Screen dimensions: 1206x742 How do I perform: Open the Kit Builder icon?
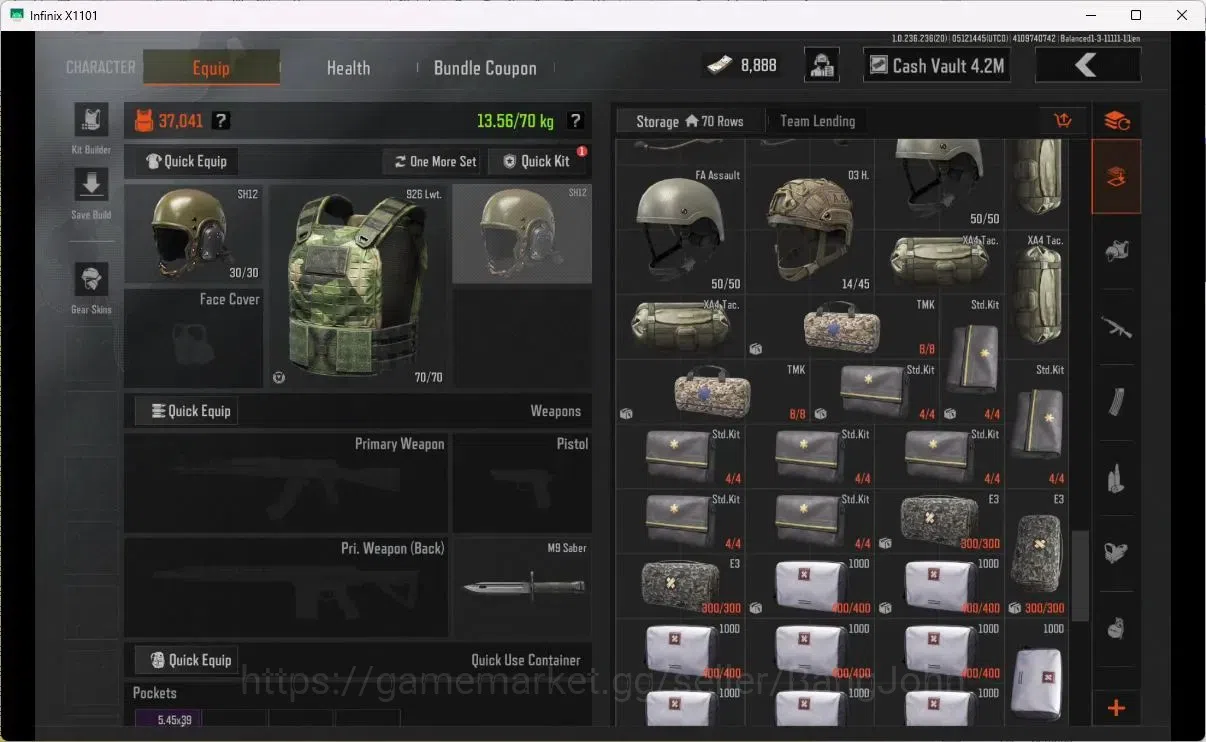point(91,120)
